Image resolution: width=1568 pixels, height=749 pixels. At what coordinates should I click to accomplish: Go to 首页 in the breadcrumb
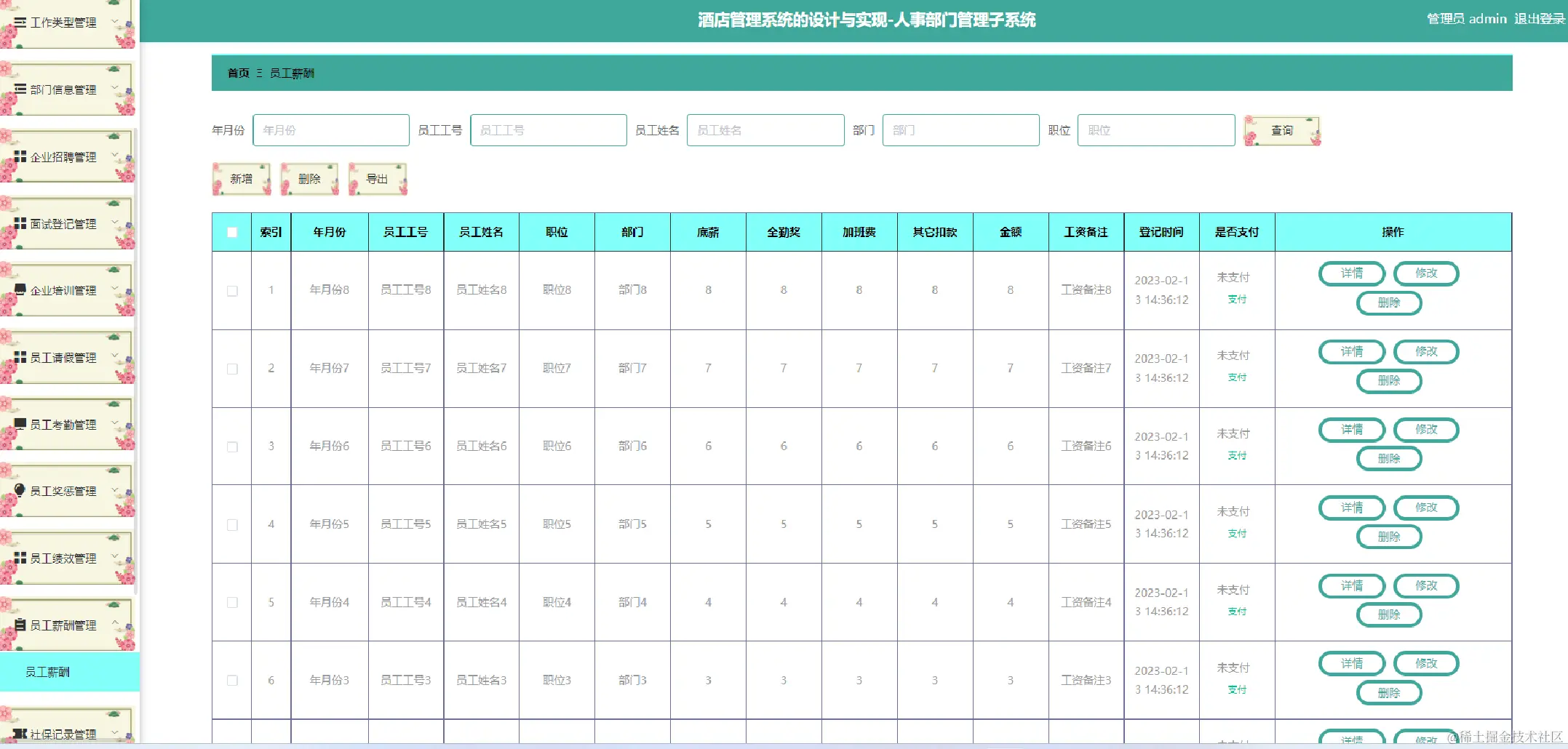point(239,73)
